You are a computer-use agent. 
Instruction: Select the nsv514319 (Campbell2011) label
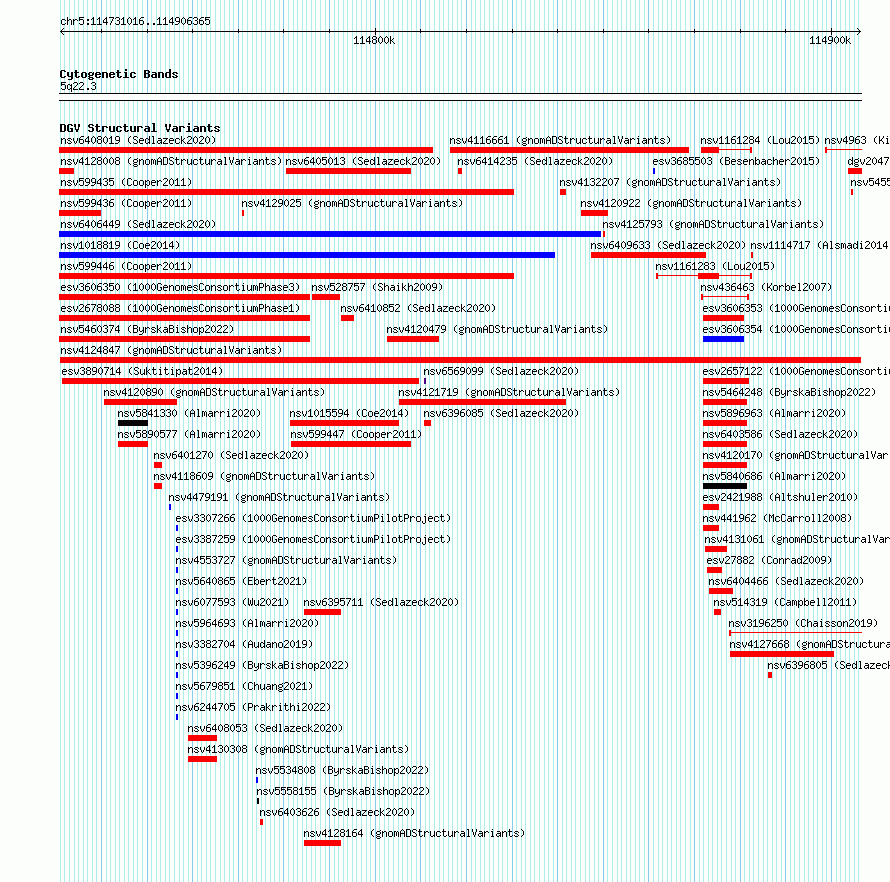point(785,602)
